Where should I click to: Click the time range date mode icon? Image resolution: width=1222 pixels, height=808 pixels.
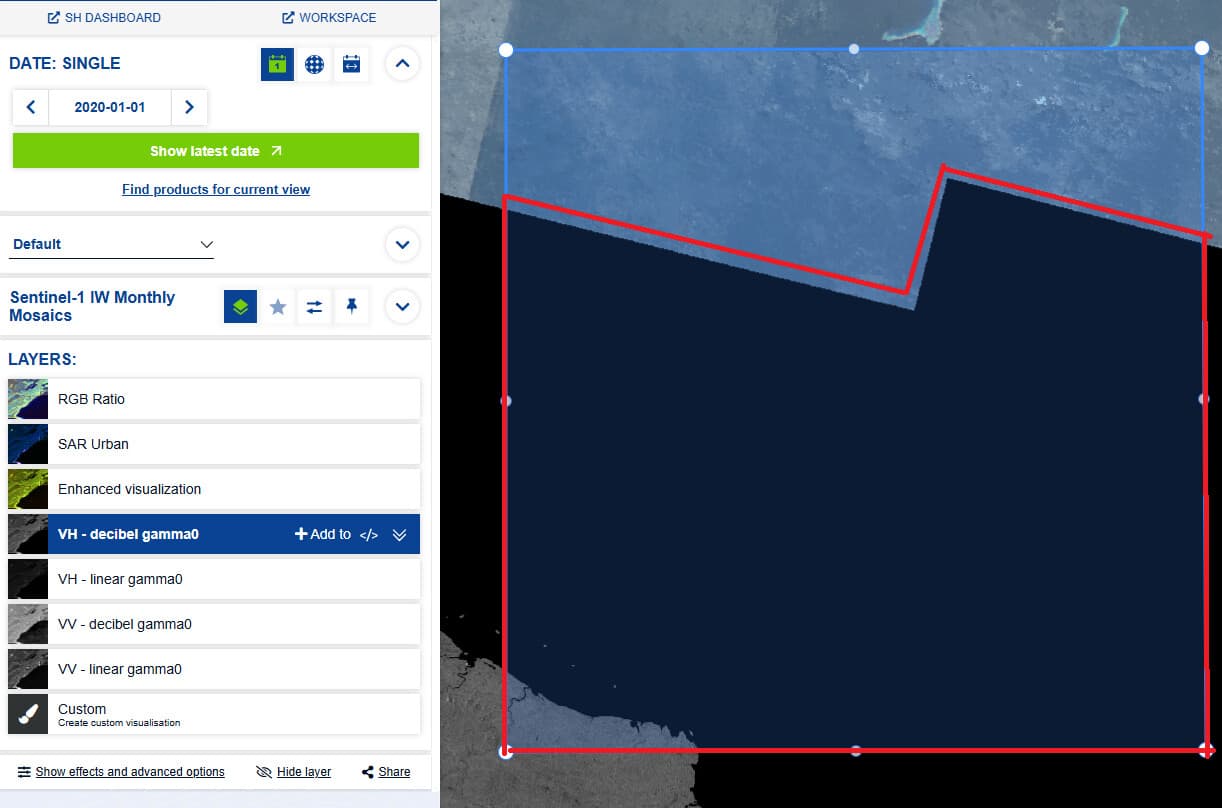351,64
